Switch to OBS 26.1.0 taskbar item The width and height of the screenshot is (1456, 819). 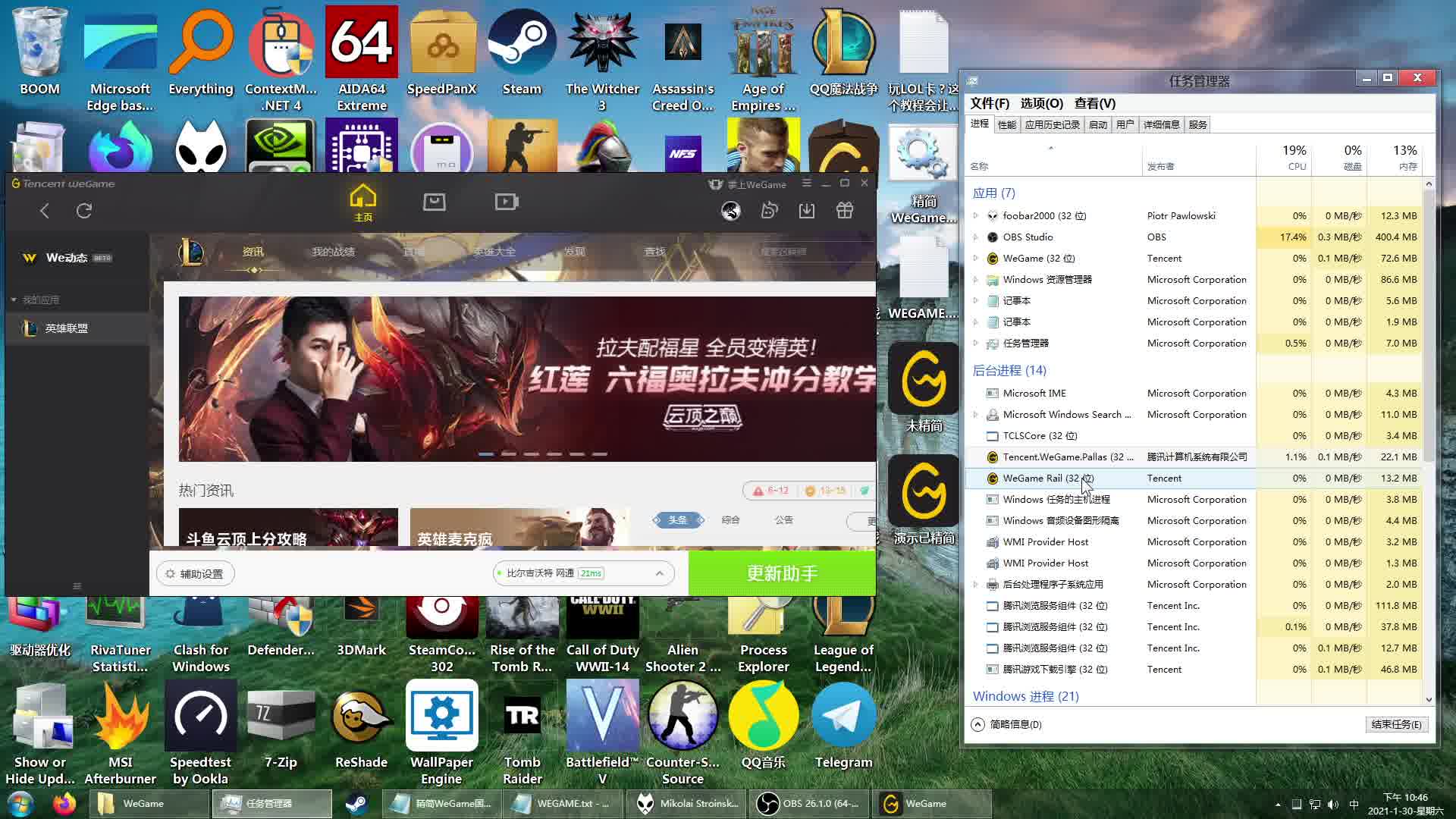tap(808, 803)
